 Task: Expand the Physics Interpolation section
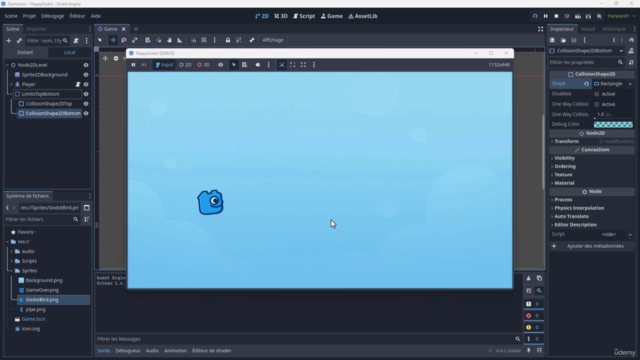pos(579,208)
